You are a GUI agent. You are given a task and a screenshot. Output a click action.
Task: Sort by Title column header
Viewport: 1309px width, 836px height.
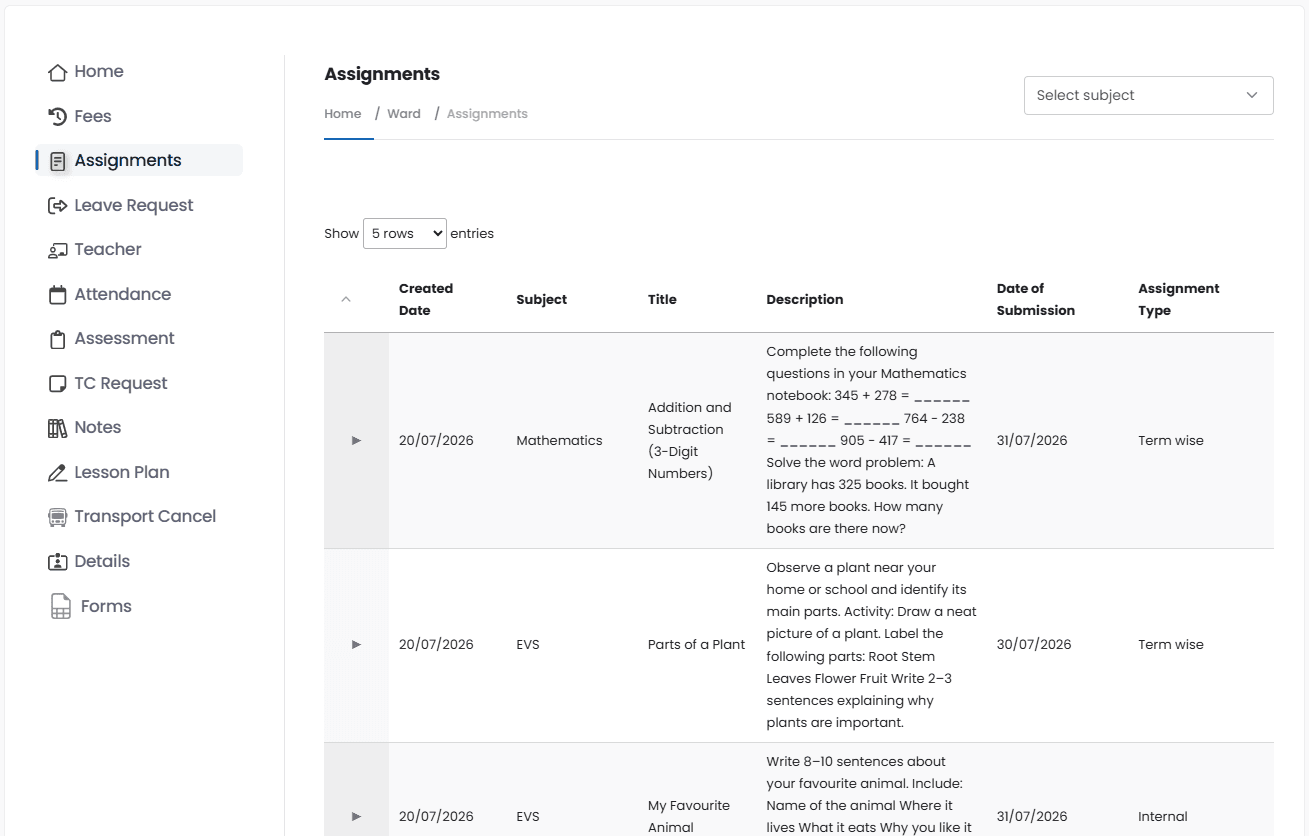(x=662, y=299)
